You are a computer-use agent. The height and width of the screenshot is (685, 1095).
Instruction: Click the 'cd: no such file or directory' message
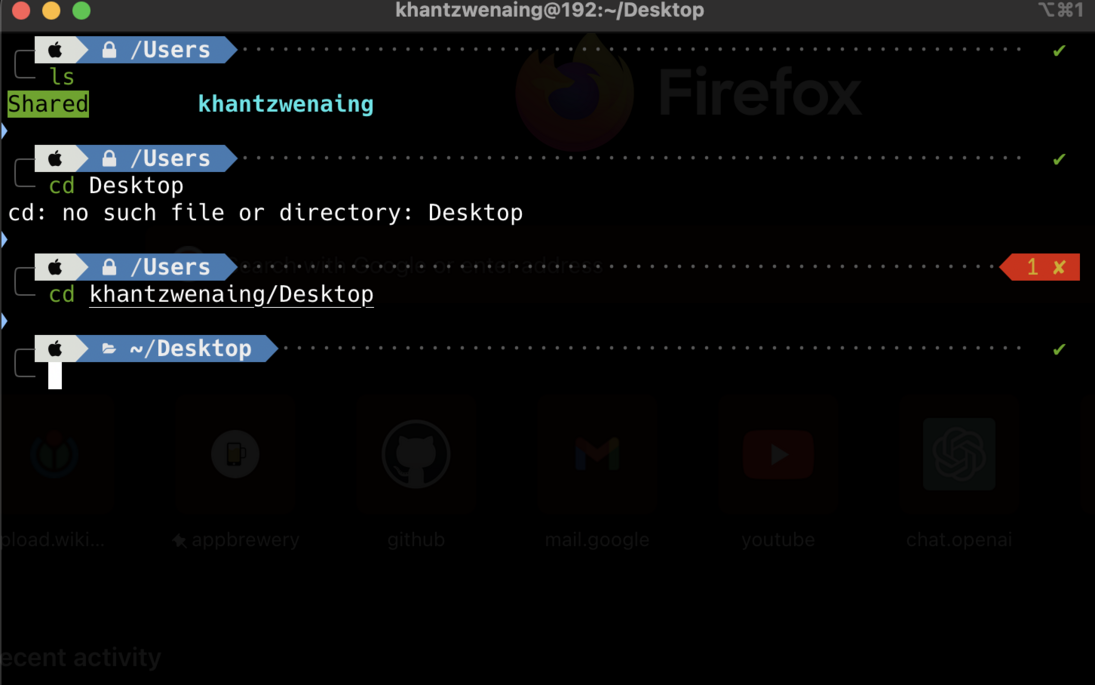(265, 213)
